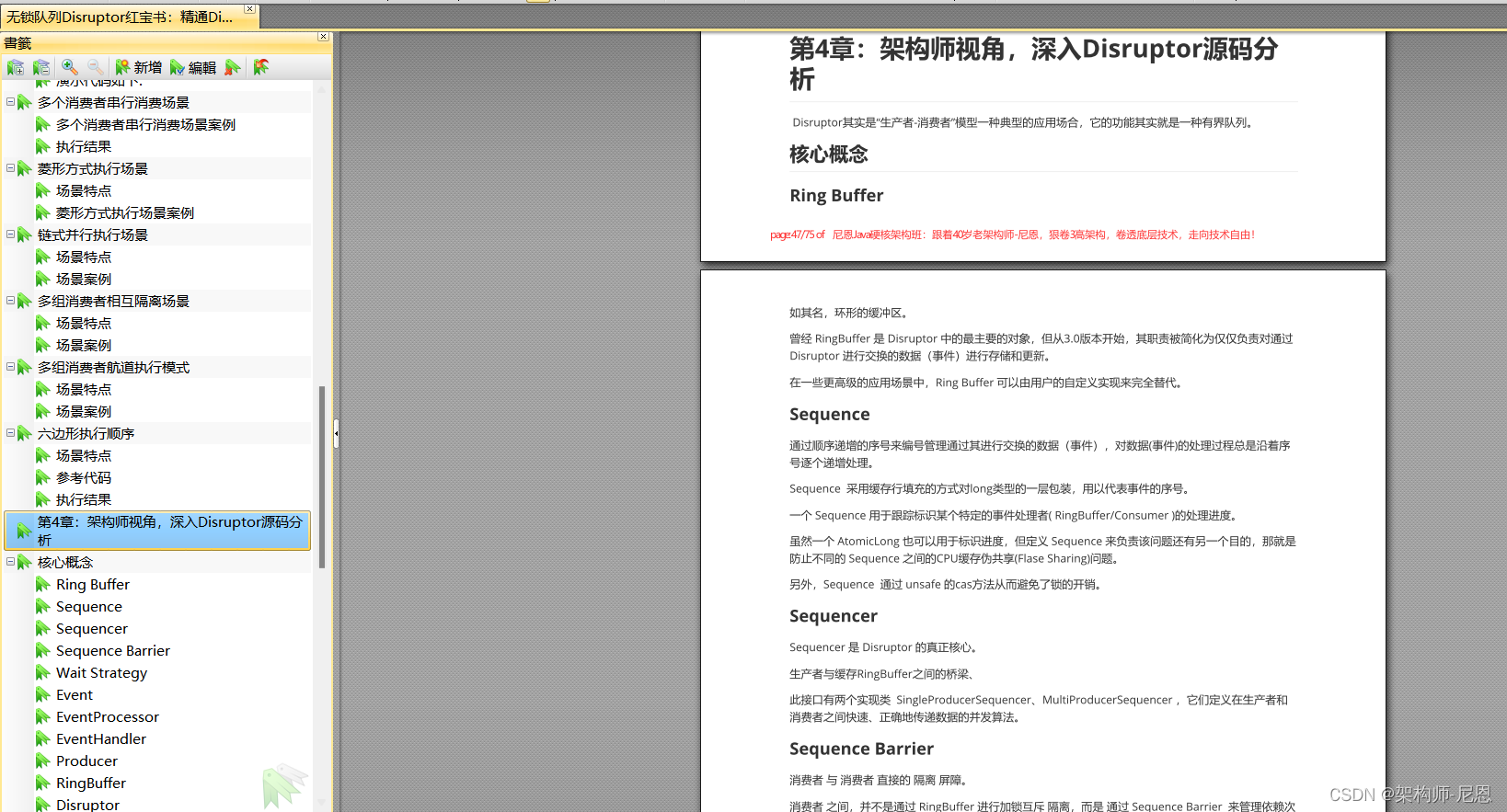The height and width of the screenshot is (812, 1507).
Task: Jump to the Ring Buffer bookmark
Action: [93, 584]
